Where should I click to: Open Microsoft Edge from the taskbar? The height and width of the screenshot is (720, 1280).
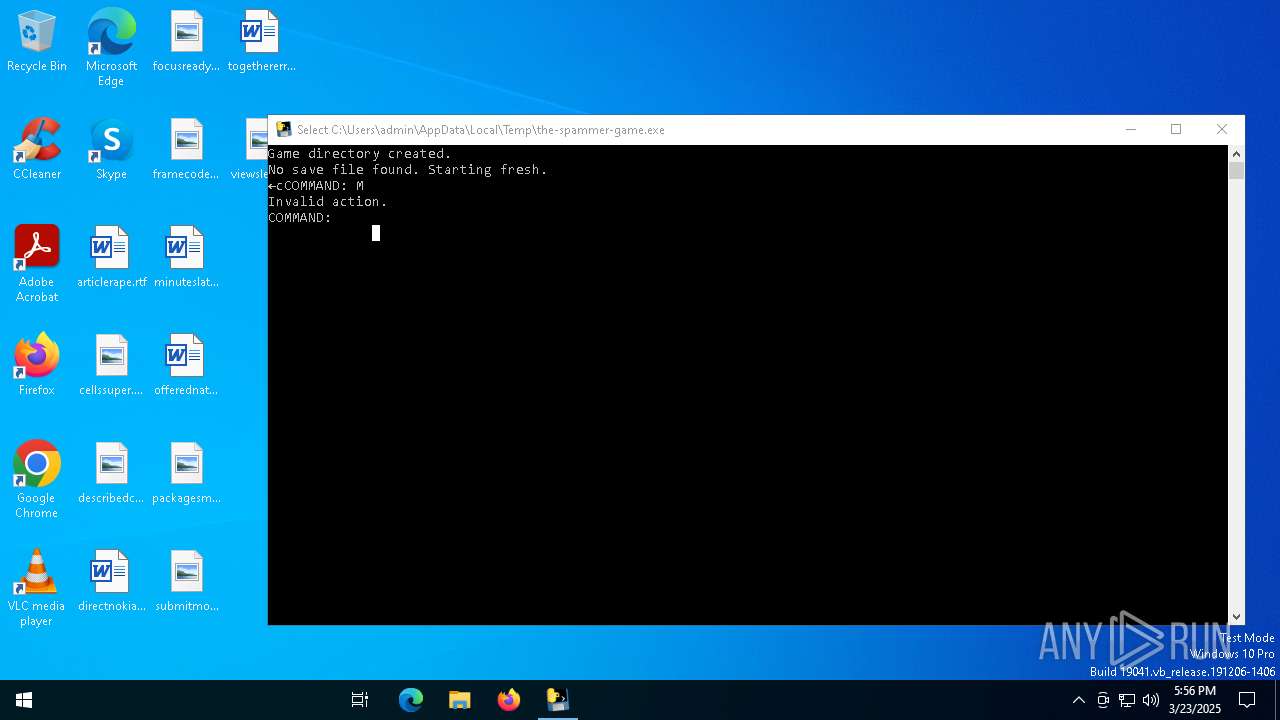point(411,700)
